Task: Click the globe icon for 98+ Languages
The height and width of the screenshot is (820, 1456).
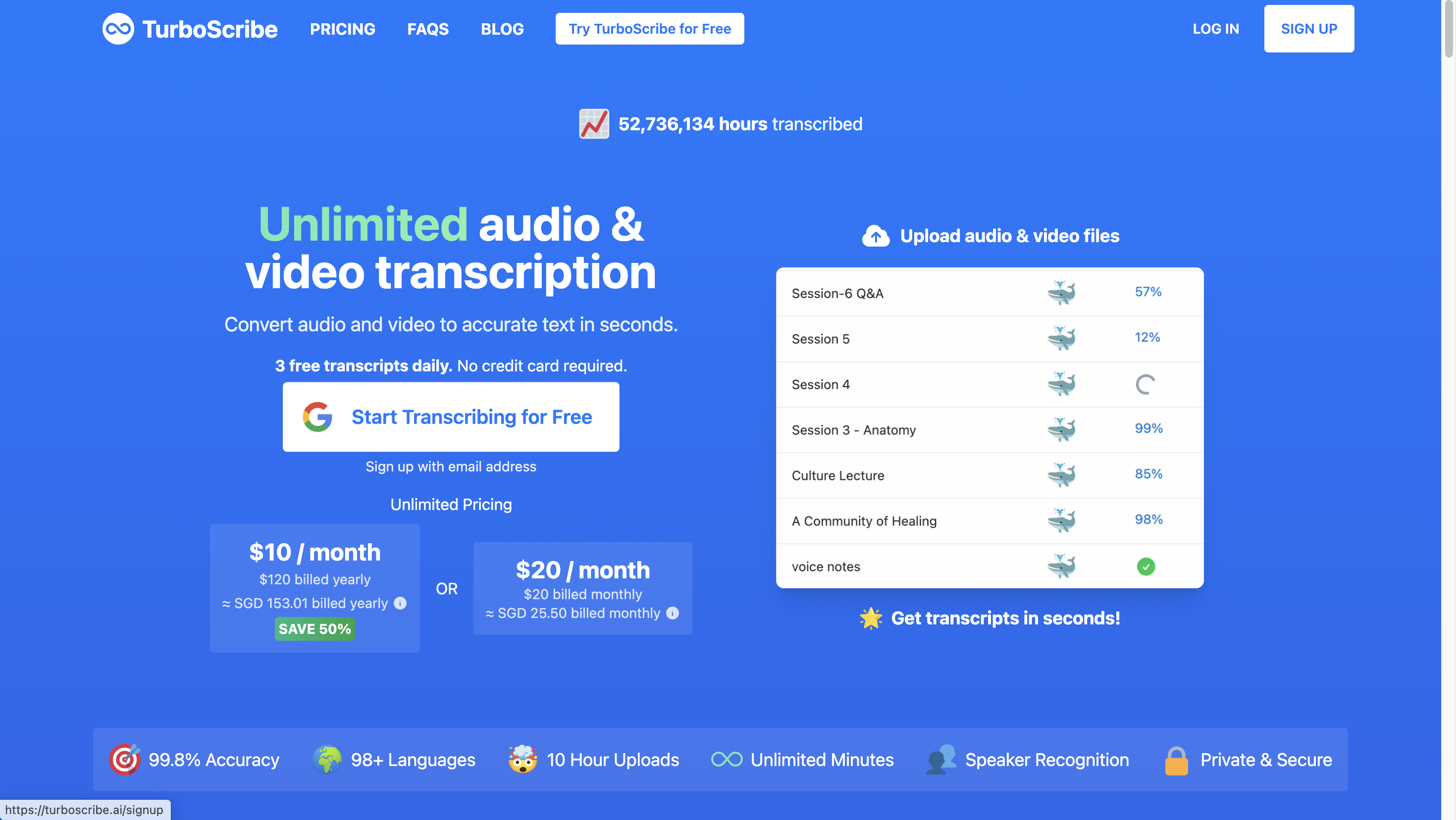Action: (327, 760)
